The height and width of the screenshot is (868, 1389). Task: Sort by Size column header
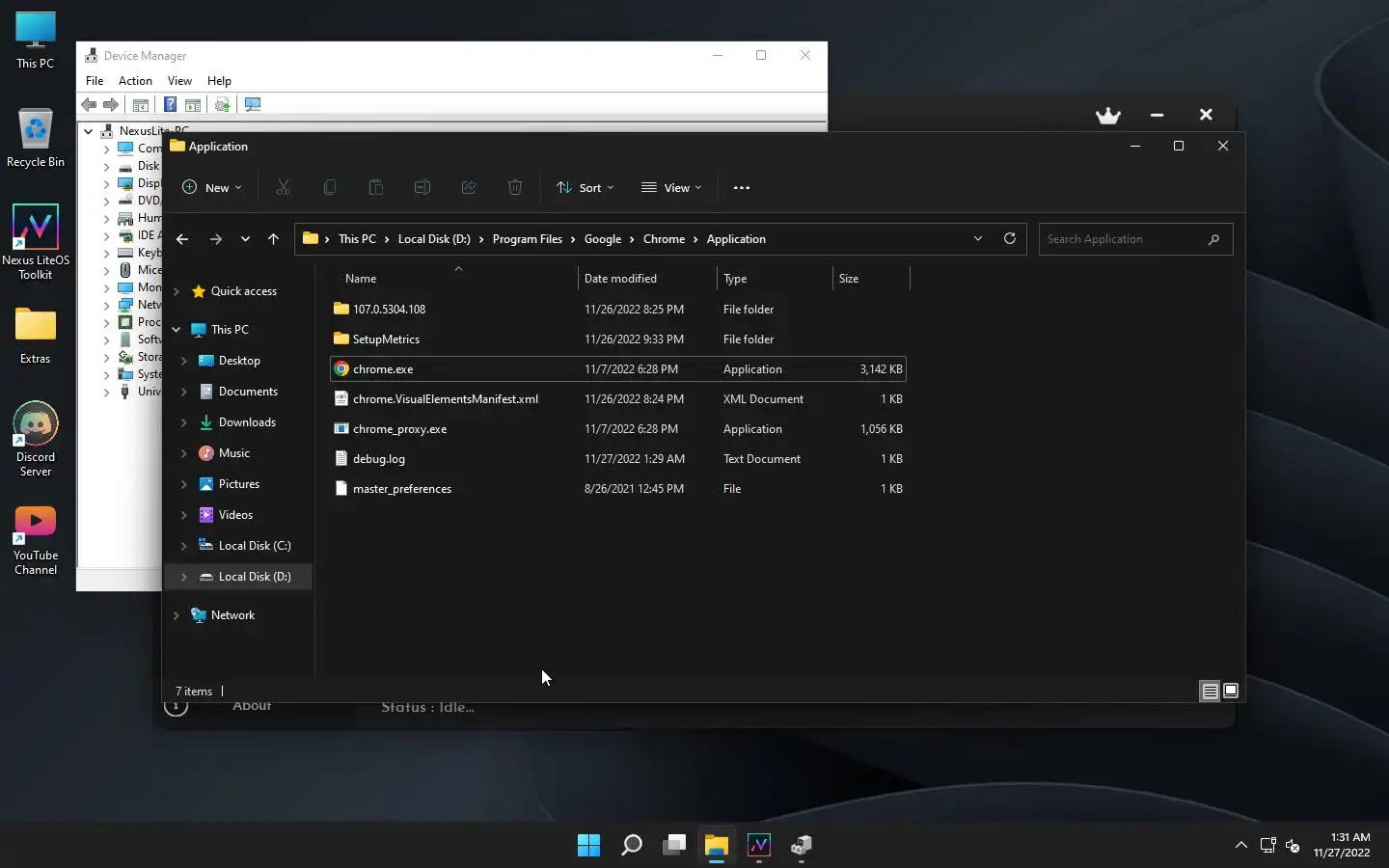coord(871,279)
